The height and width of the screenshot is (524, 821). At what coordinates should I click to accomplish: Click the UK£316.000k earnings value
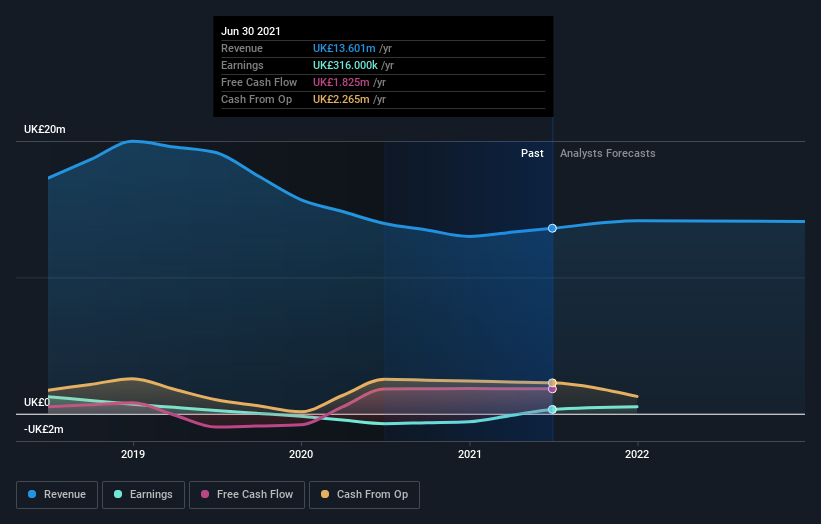345,65
